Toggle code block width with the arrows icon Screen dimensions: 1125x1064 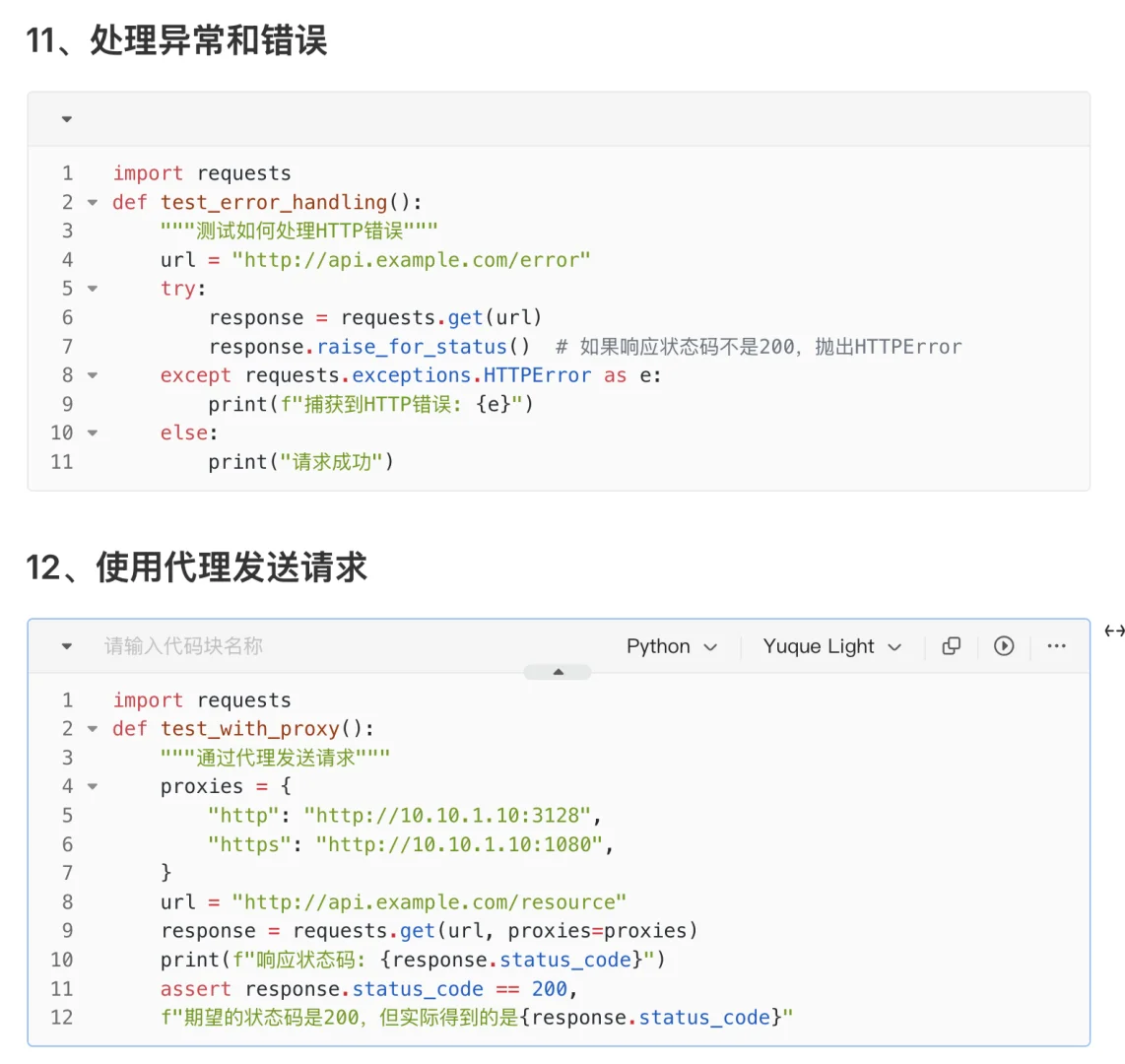tap(1114, 631)
